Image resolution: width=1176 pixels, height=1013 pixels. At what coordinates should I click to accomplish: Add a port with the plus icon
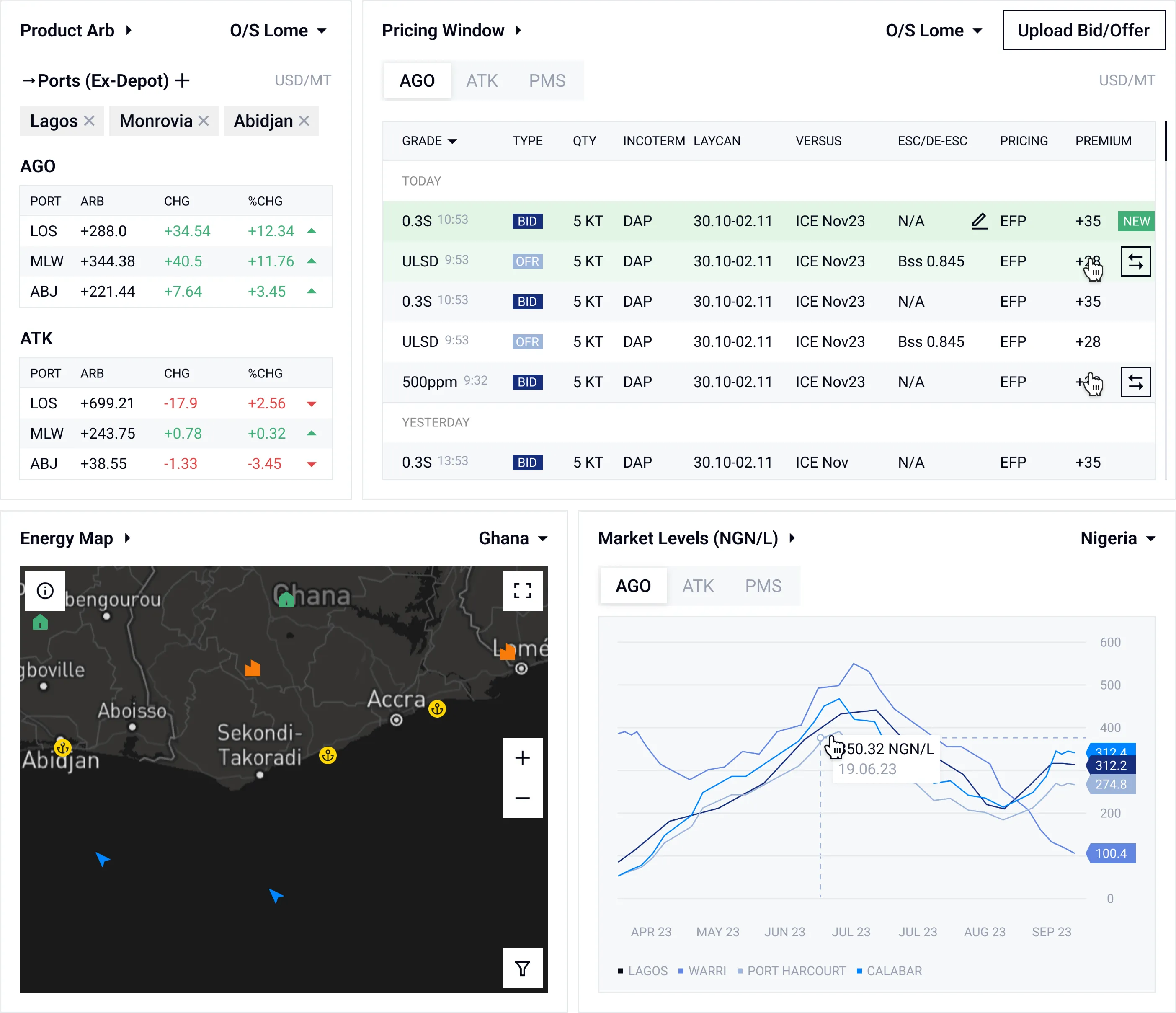point(182,80)
